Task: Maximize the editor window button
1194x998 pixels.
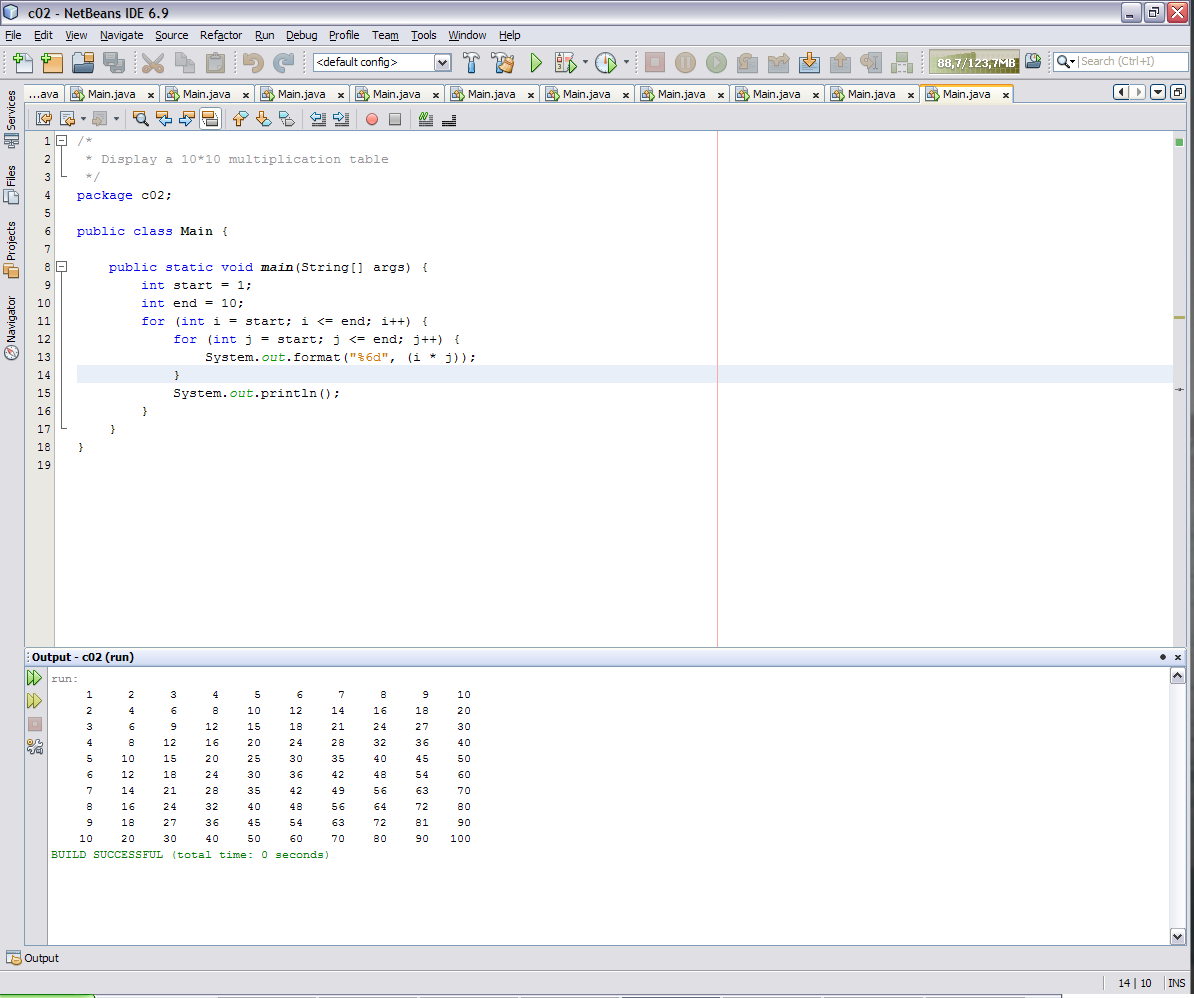Action: pyautogui.click(x=1178, y=92)
